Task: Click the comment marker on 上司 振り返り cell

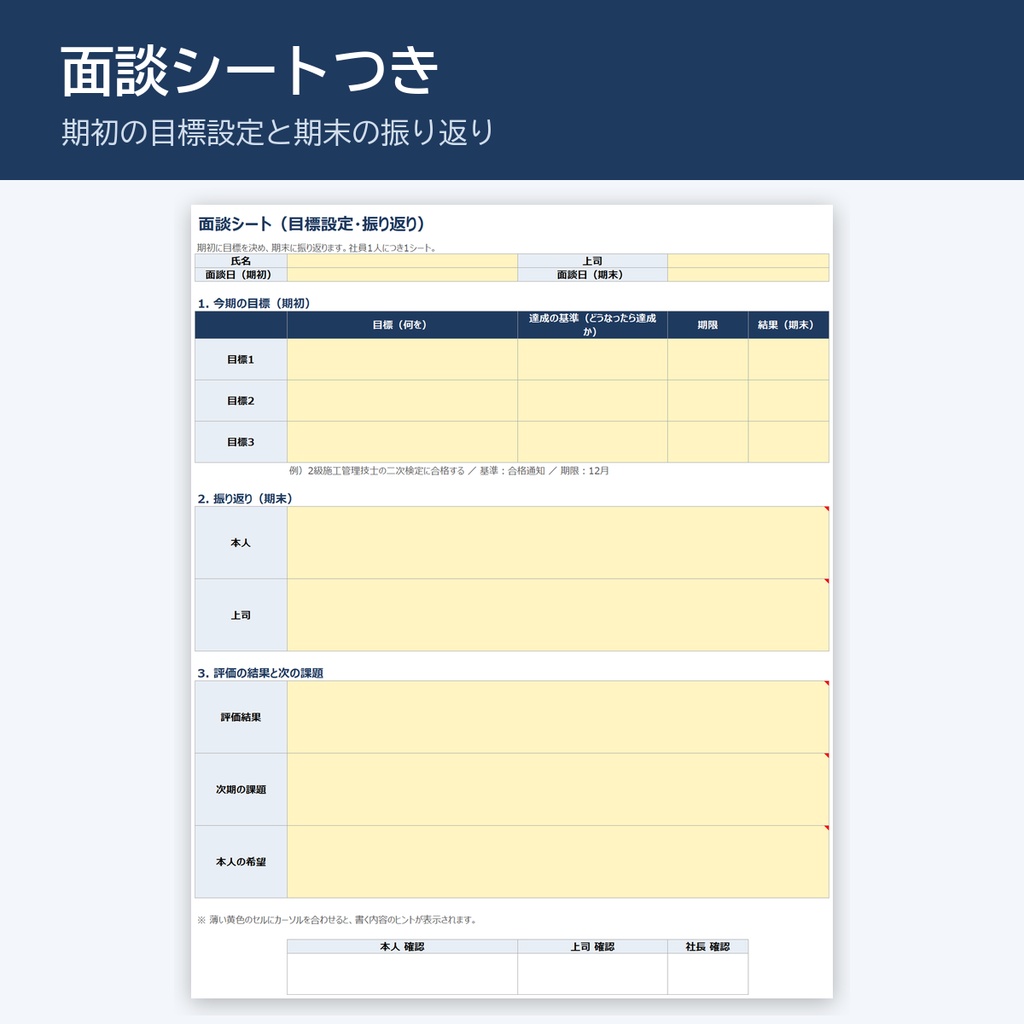Action: click(x=827, y=581)
